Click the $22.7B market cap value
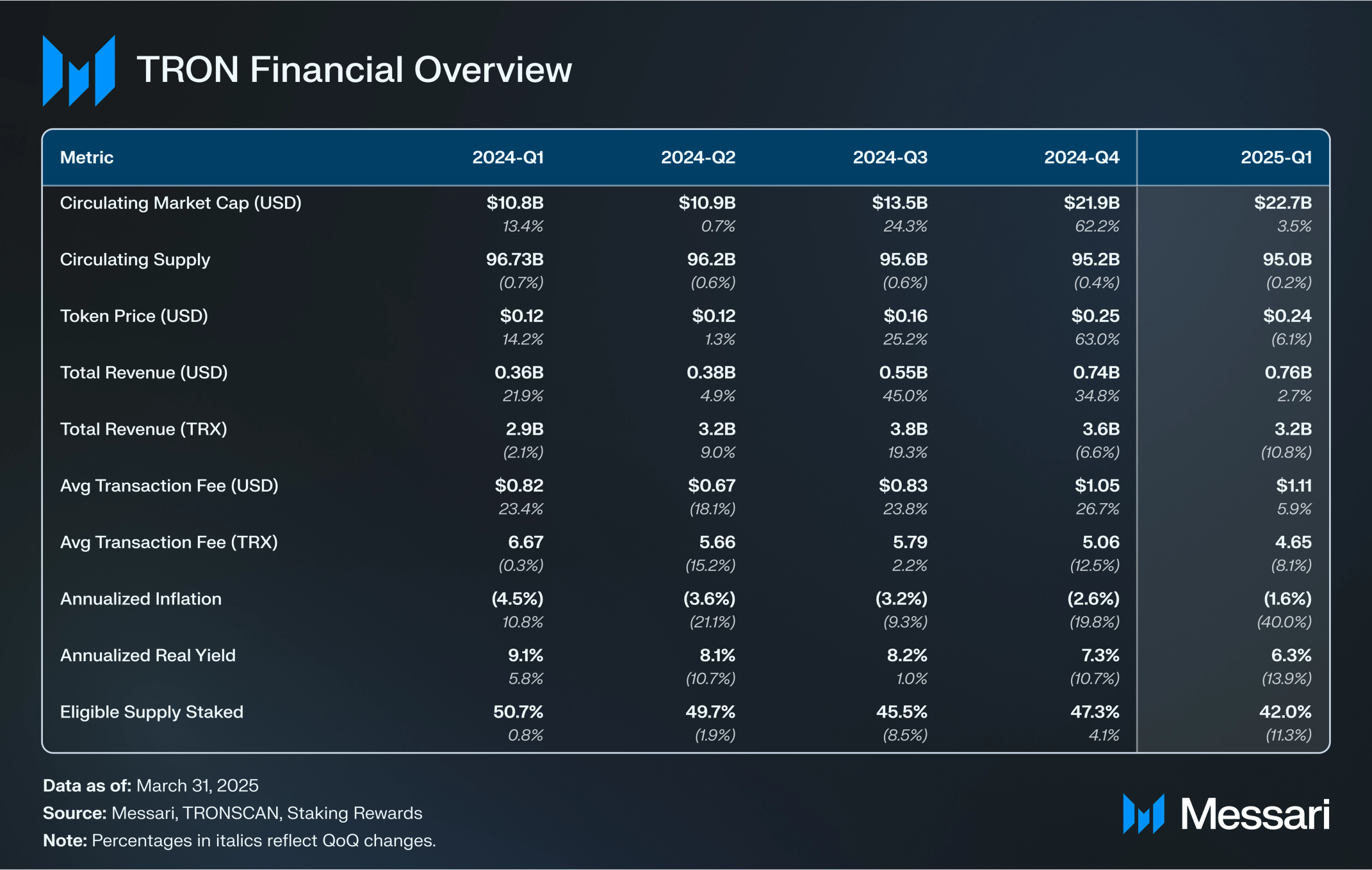The height and width of the screenshot is (870, 1372). point(1282,203)
